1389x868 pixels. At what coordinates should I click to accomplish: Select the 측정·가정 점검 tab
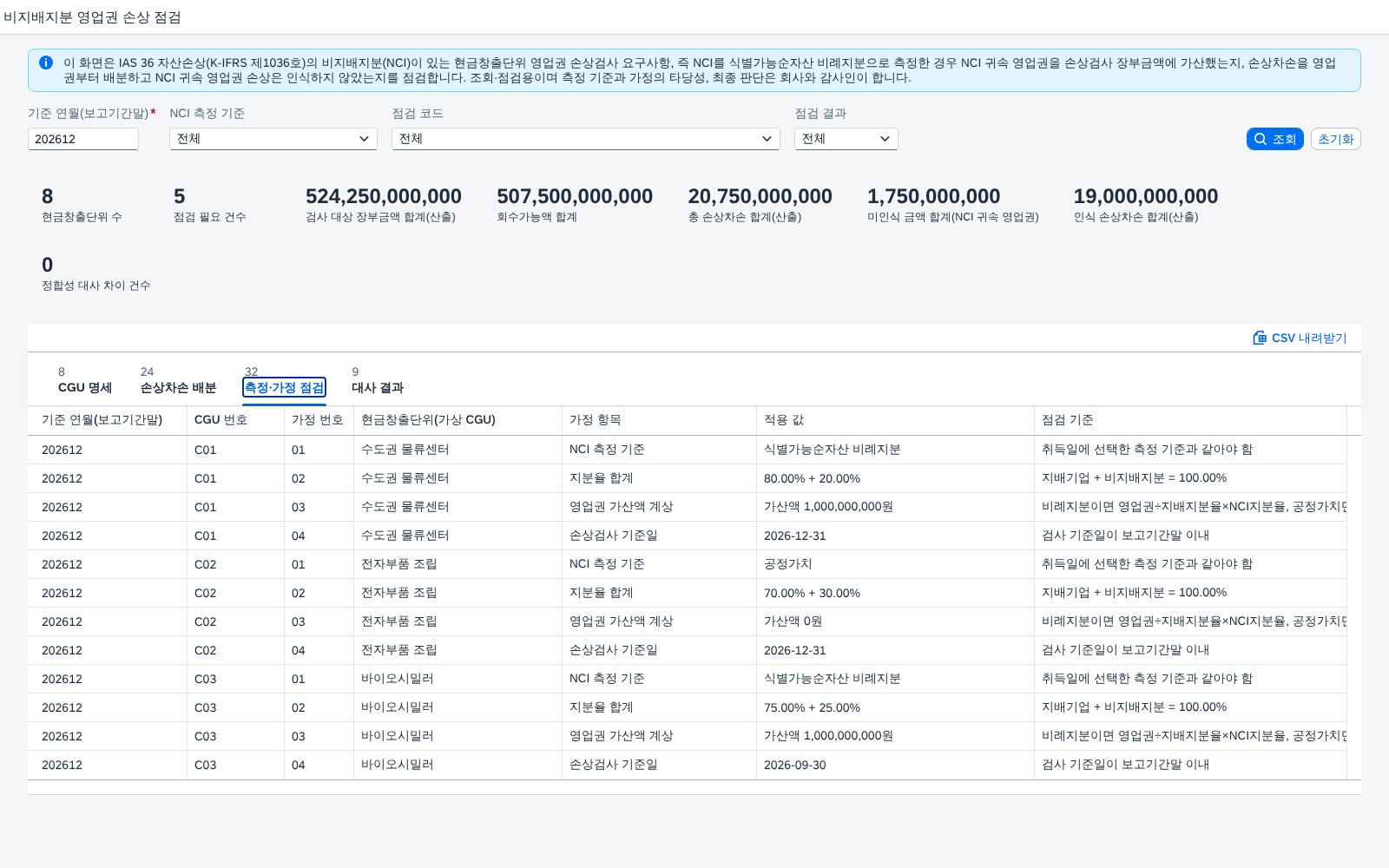pyautogui.click(x=284, y=387)
